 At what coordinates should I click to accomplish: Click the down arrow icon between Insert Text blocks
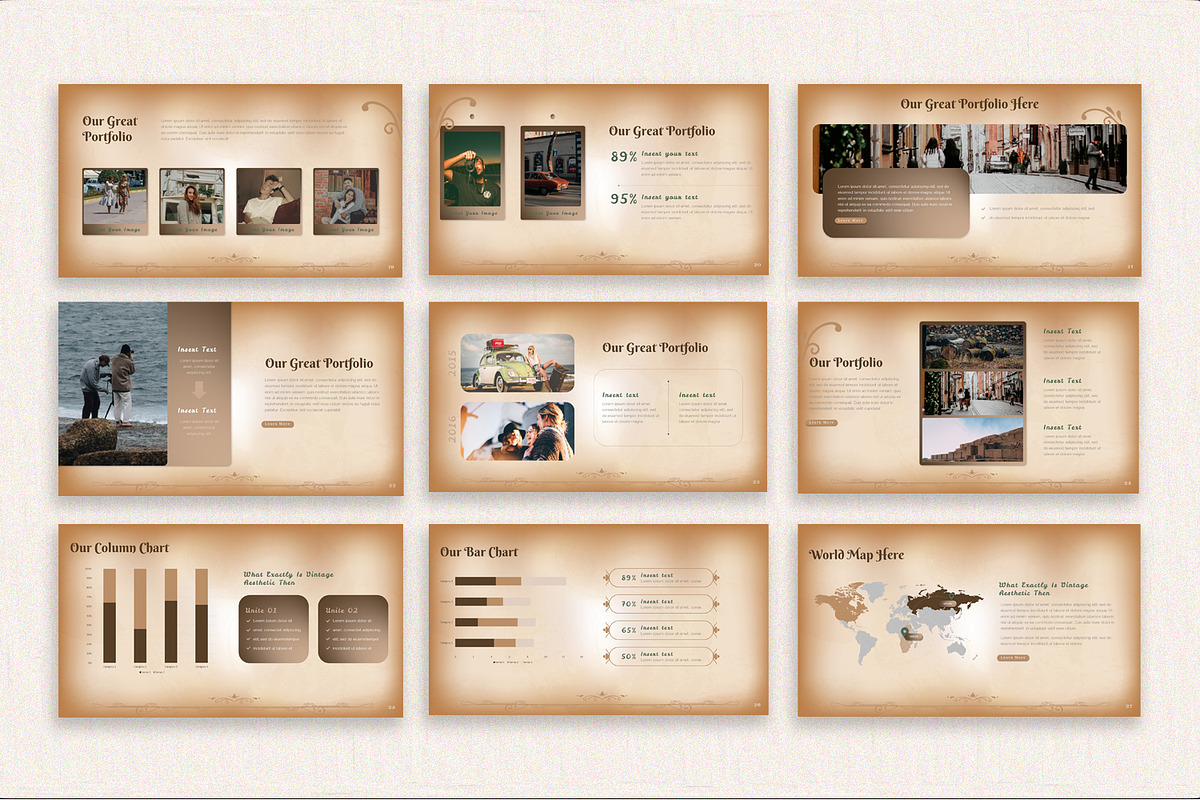click(x=199, y=390)
